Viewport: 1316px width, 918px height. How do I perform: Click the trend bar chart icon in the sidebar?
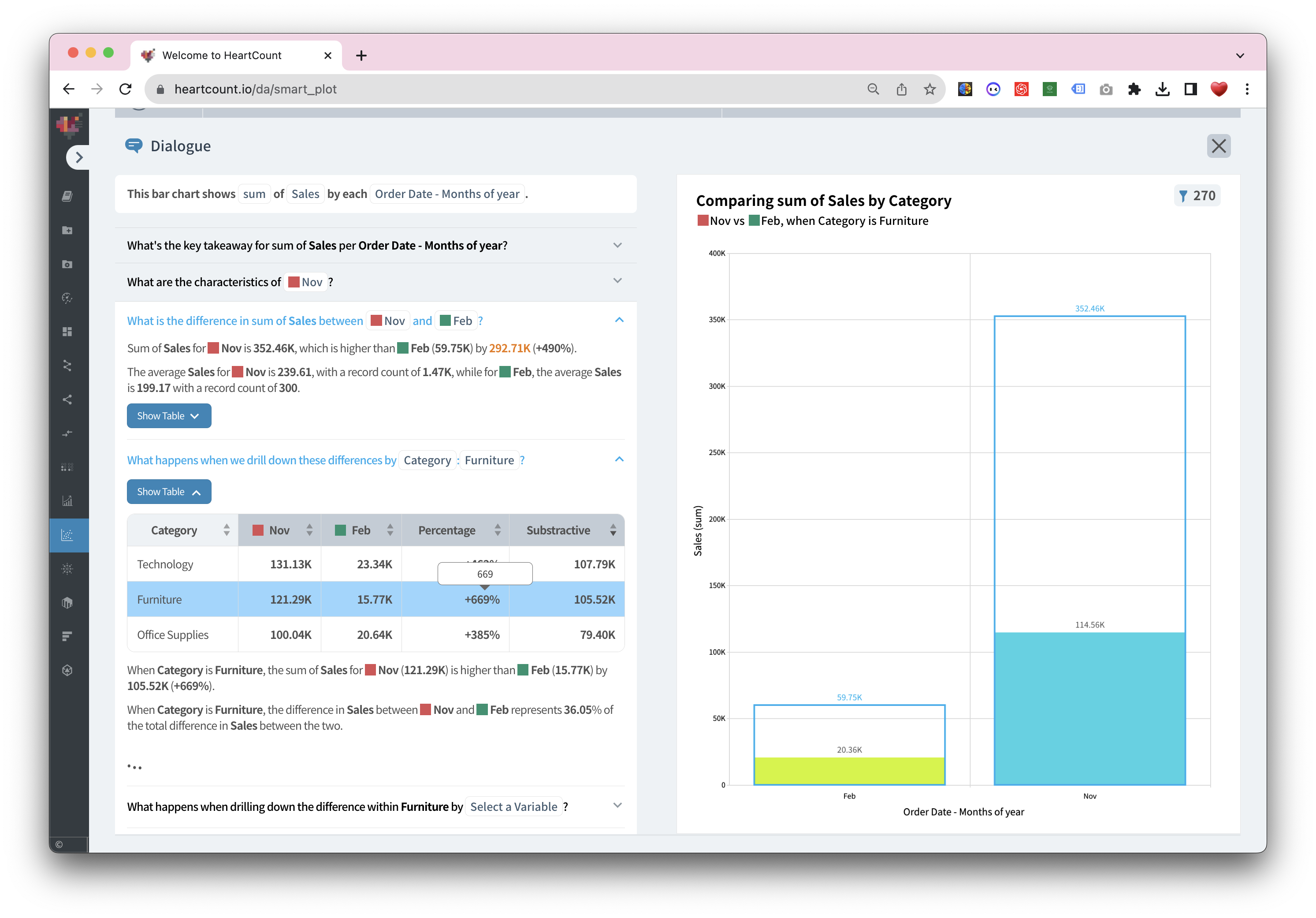point(67,501)
